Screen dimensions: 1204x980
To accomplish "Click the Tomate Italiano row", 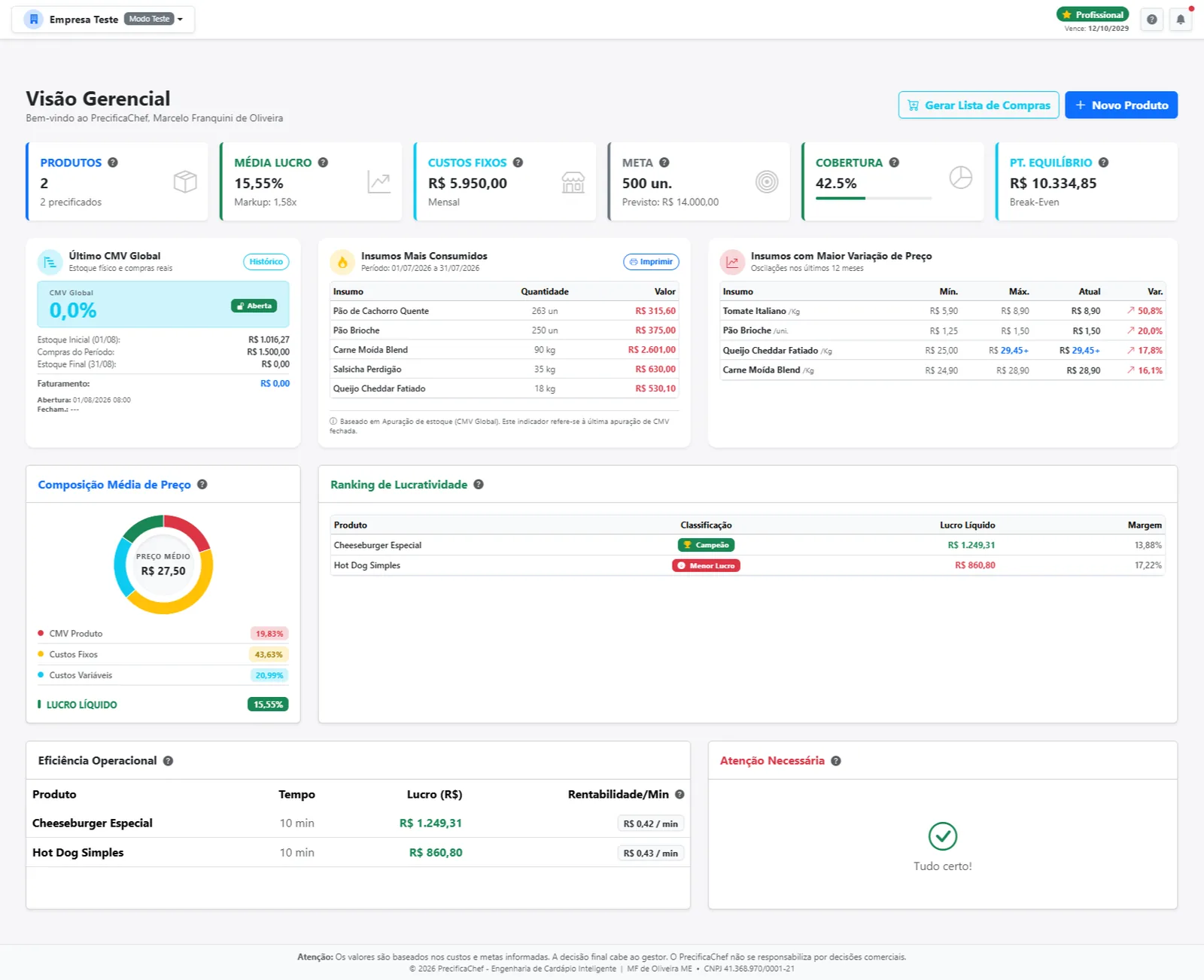I will click(x=942, y=311).
